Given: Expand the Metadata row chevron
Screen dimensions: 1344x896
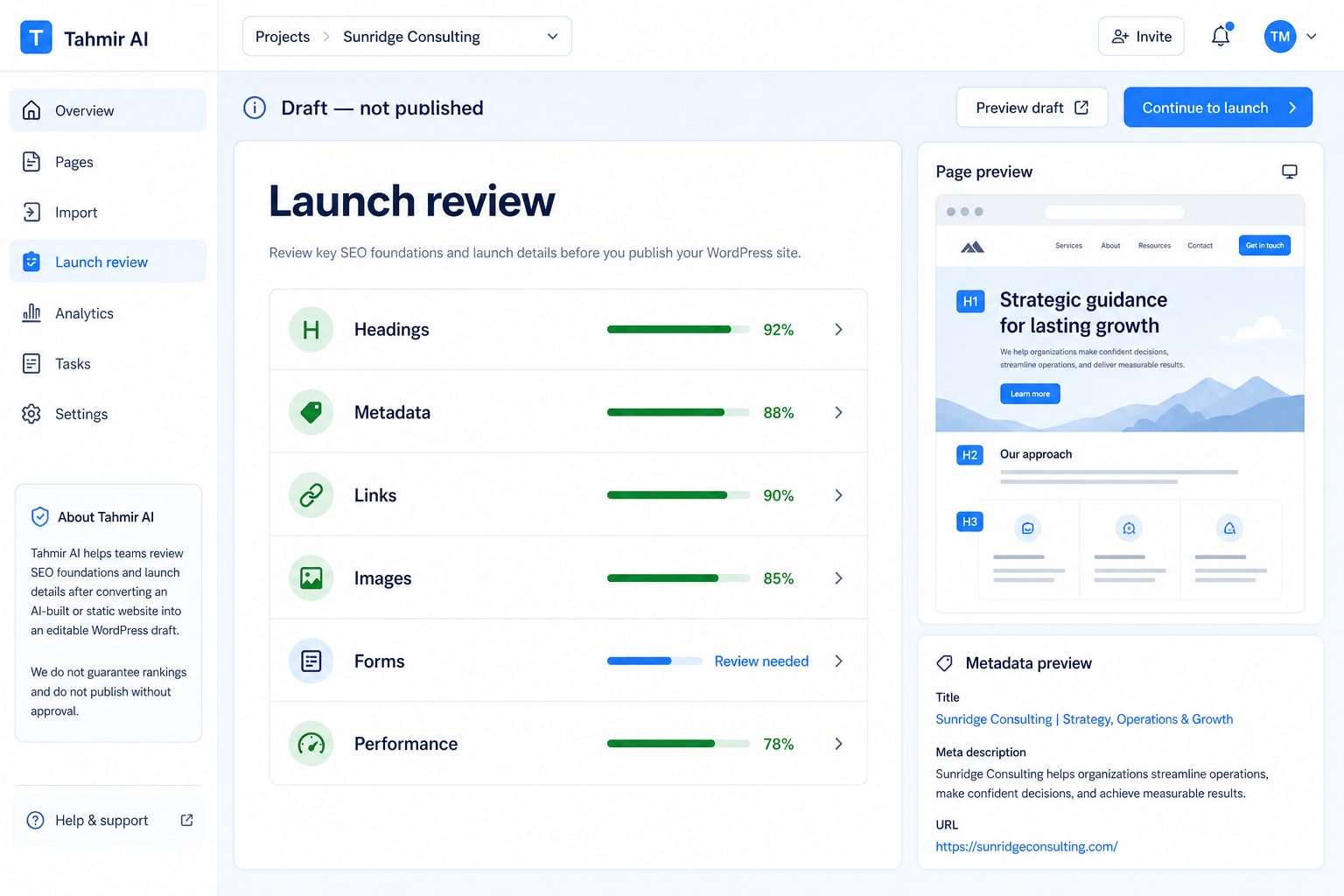Looking at the screenshot, I should click(x=838, y=412).
